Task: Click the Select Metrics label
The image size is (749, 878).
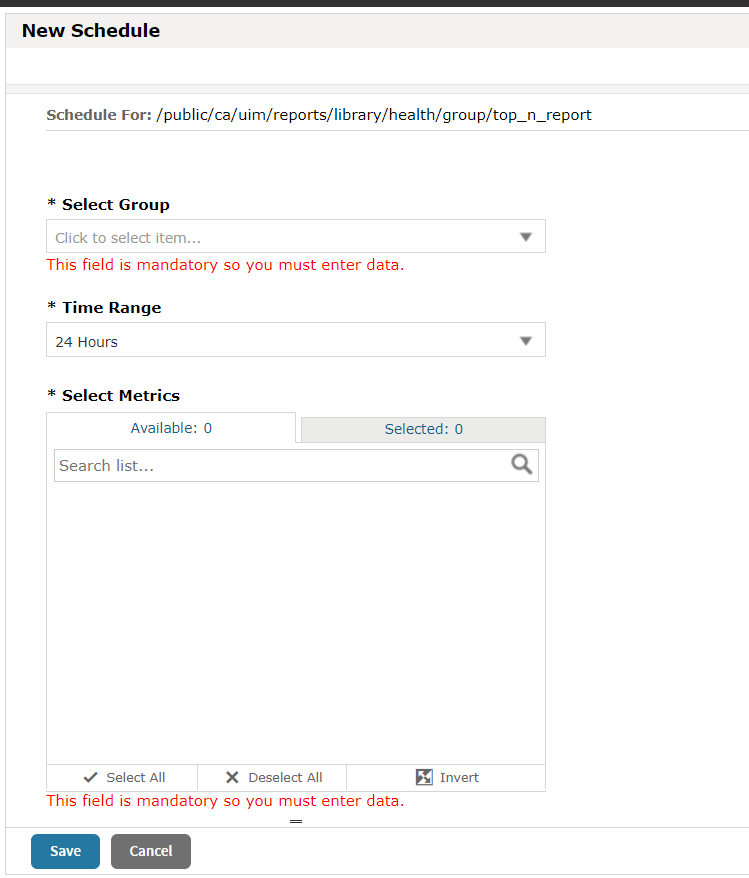Action: tap(114, 395)
